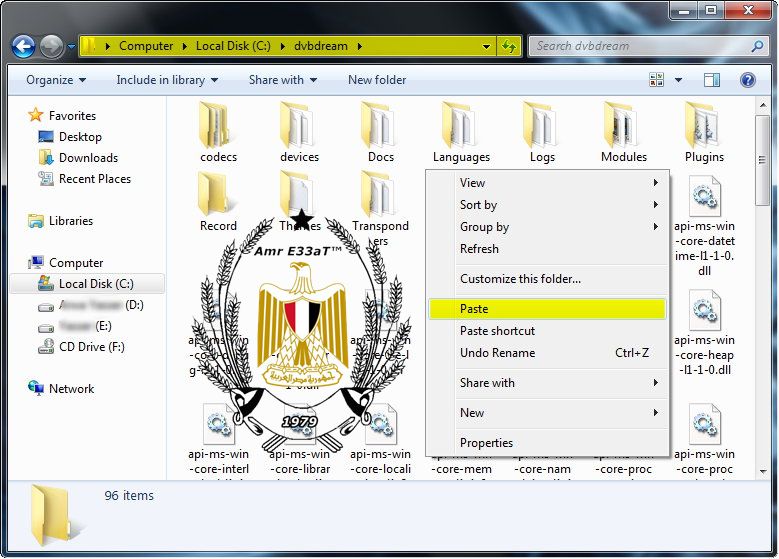Open Include in library dropdown

click(x=167, y=80)
